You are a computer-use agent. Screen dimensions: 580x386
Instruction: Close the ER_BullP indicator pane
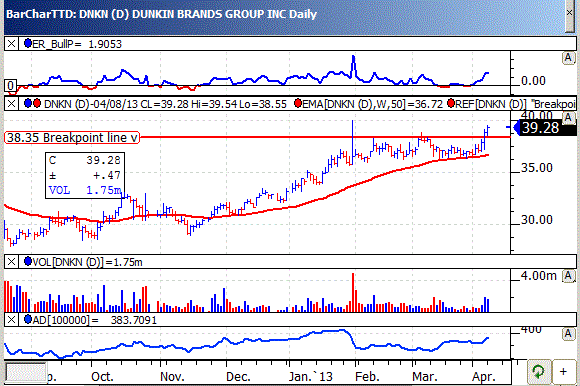11,44
